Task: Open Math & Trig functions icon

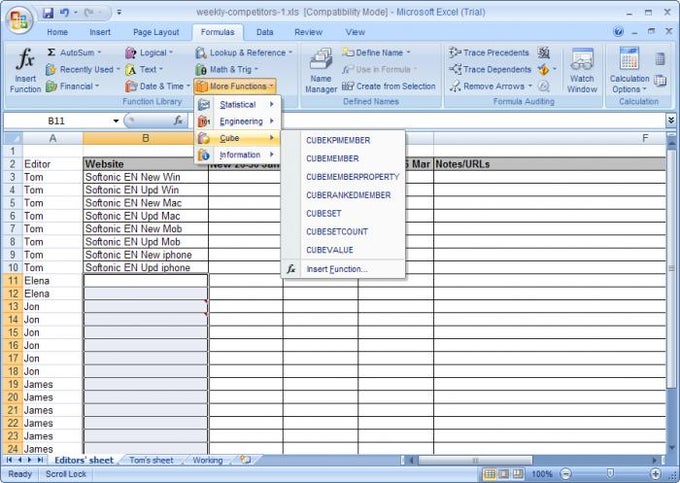Action: click(x=201, y=69)
